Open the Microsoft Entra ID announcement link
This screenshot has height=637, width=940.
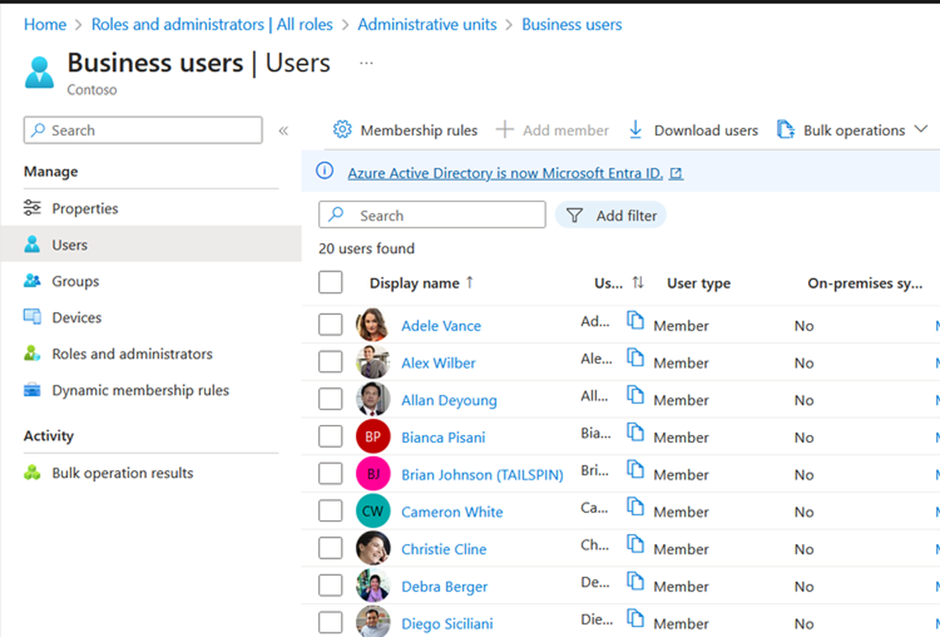[505, 173]
